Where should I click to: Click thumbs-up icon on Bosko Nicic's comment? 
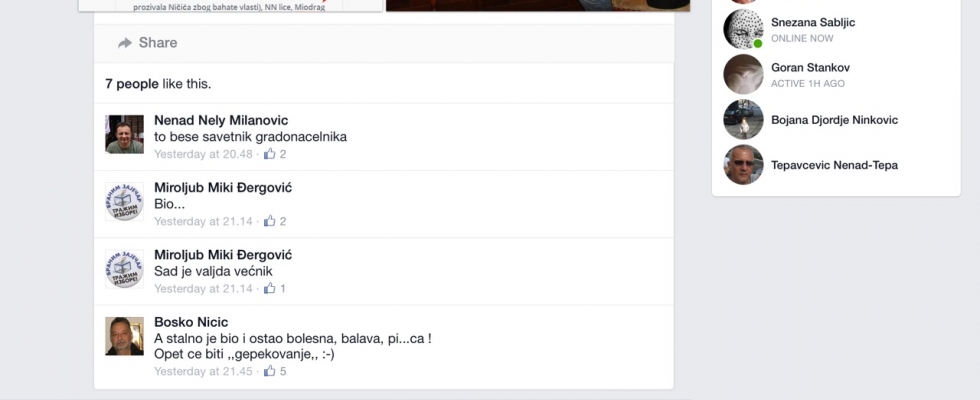tap(269, 371)
